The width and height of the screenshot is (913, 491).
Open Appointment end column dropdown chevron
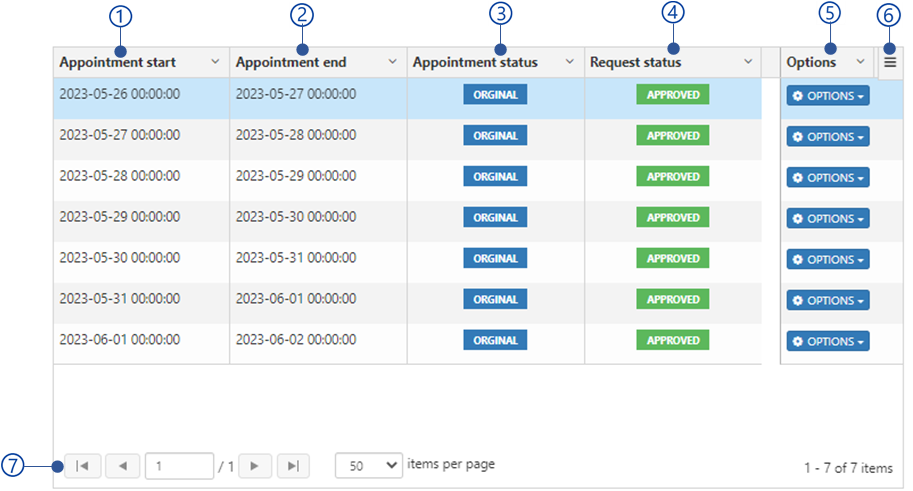pos(392,62)
